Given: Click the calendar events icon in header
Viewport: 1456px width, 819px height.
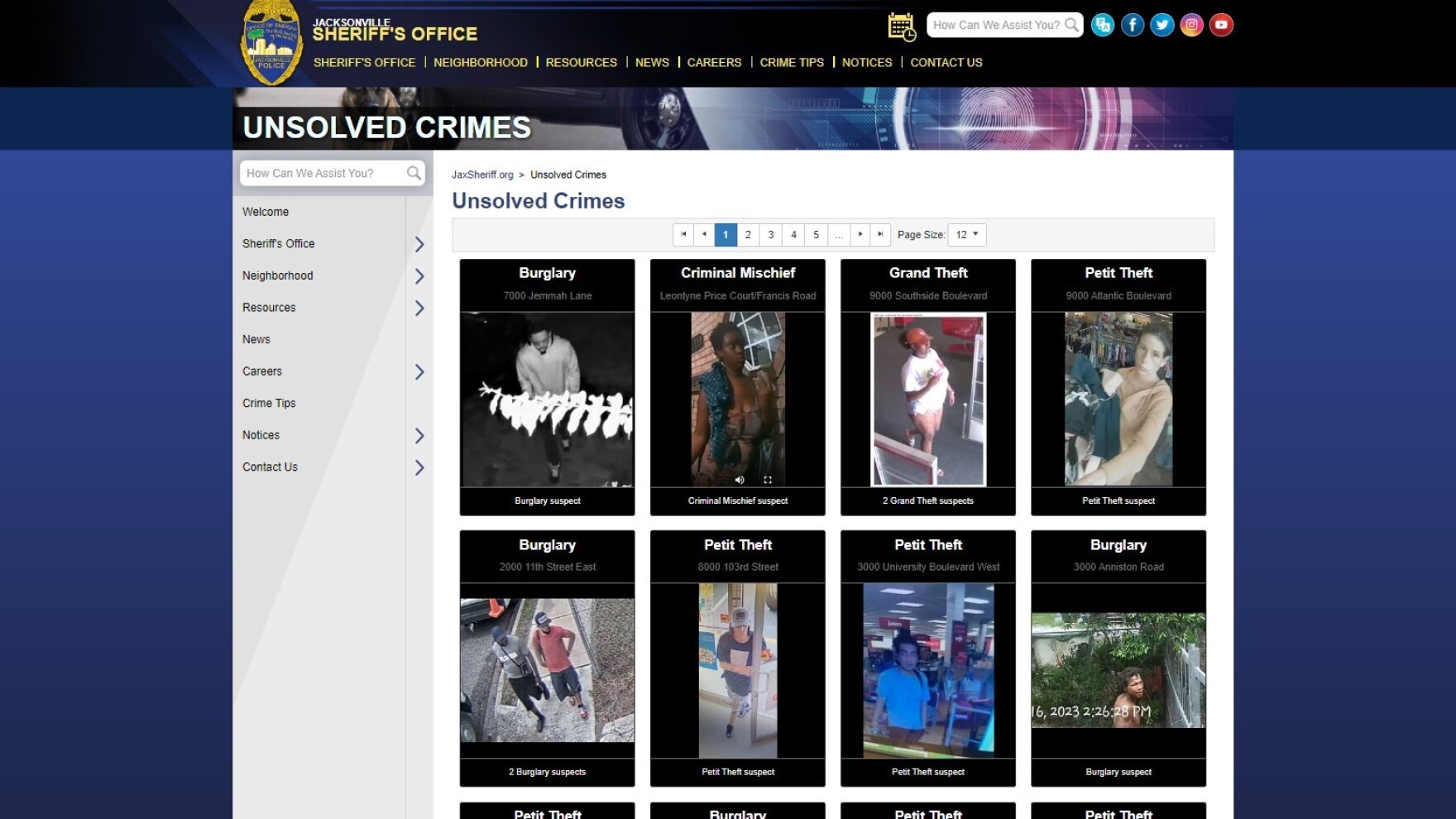Looking at the screenshot, I should 901,26.
